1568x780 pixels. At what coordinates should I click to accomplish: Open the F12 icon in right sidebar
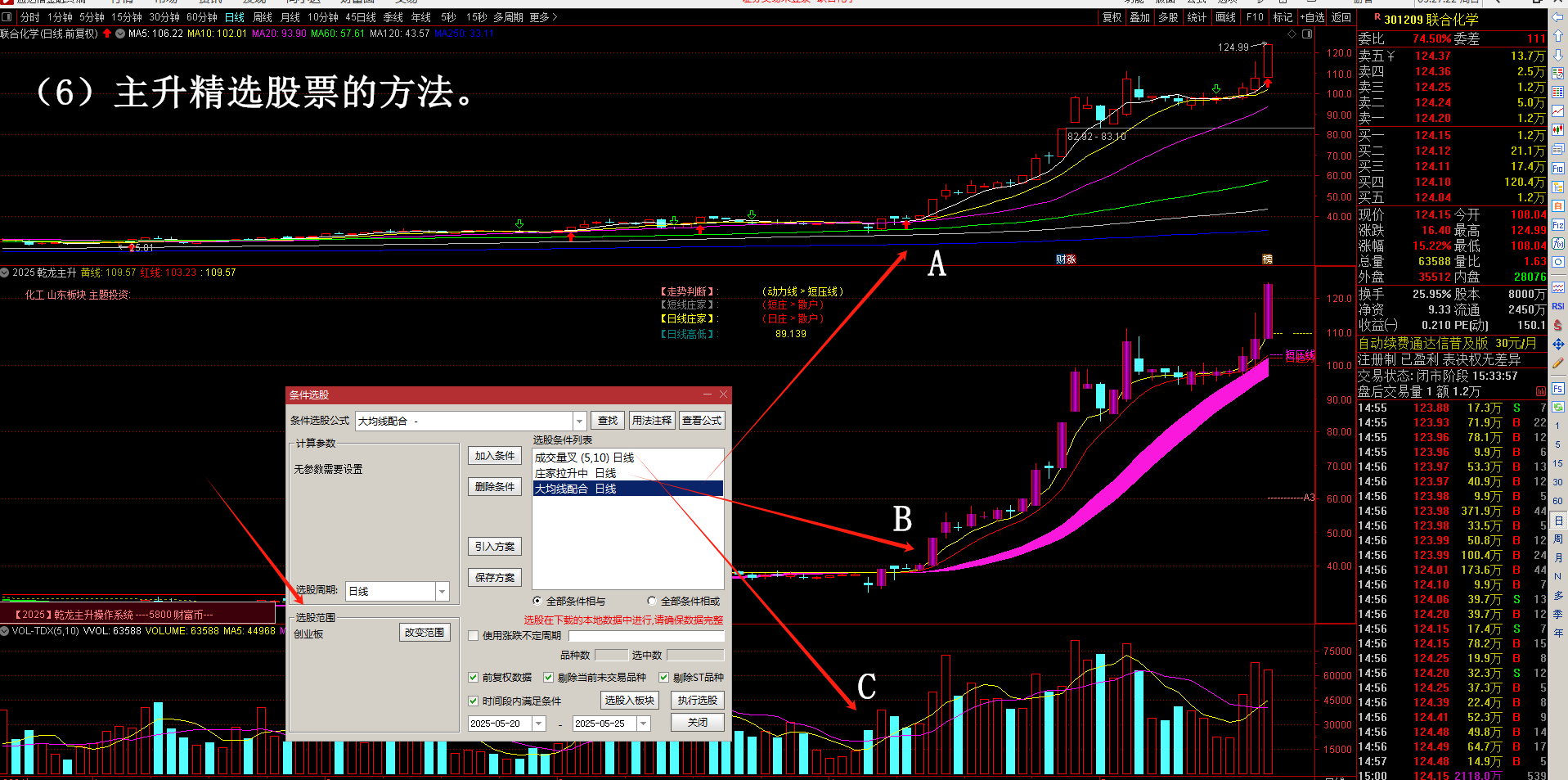point(1557,224)
